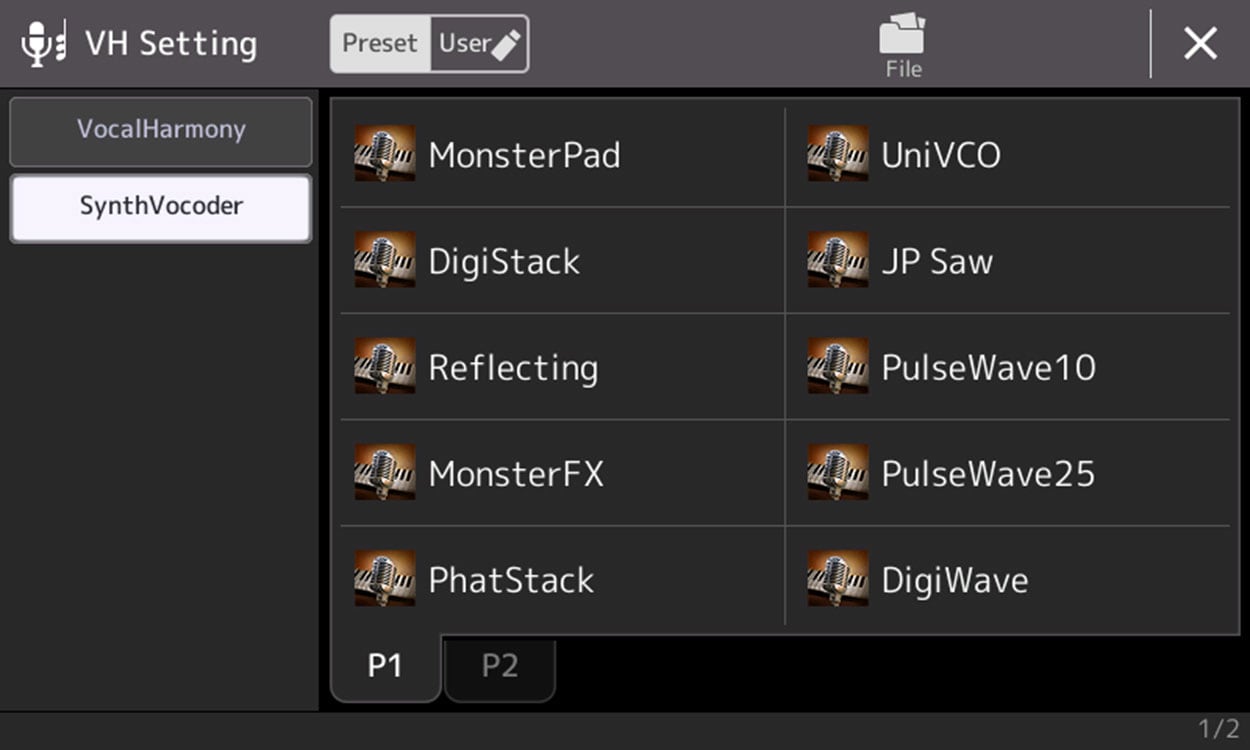This screenshot has height=750, width=1250.
Task: Select the SynthVocoder category
Action: pyautogui.click(x=161, y=207)
